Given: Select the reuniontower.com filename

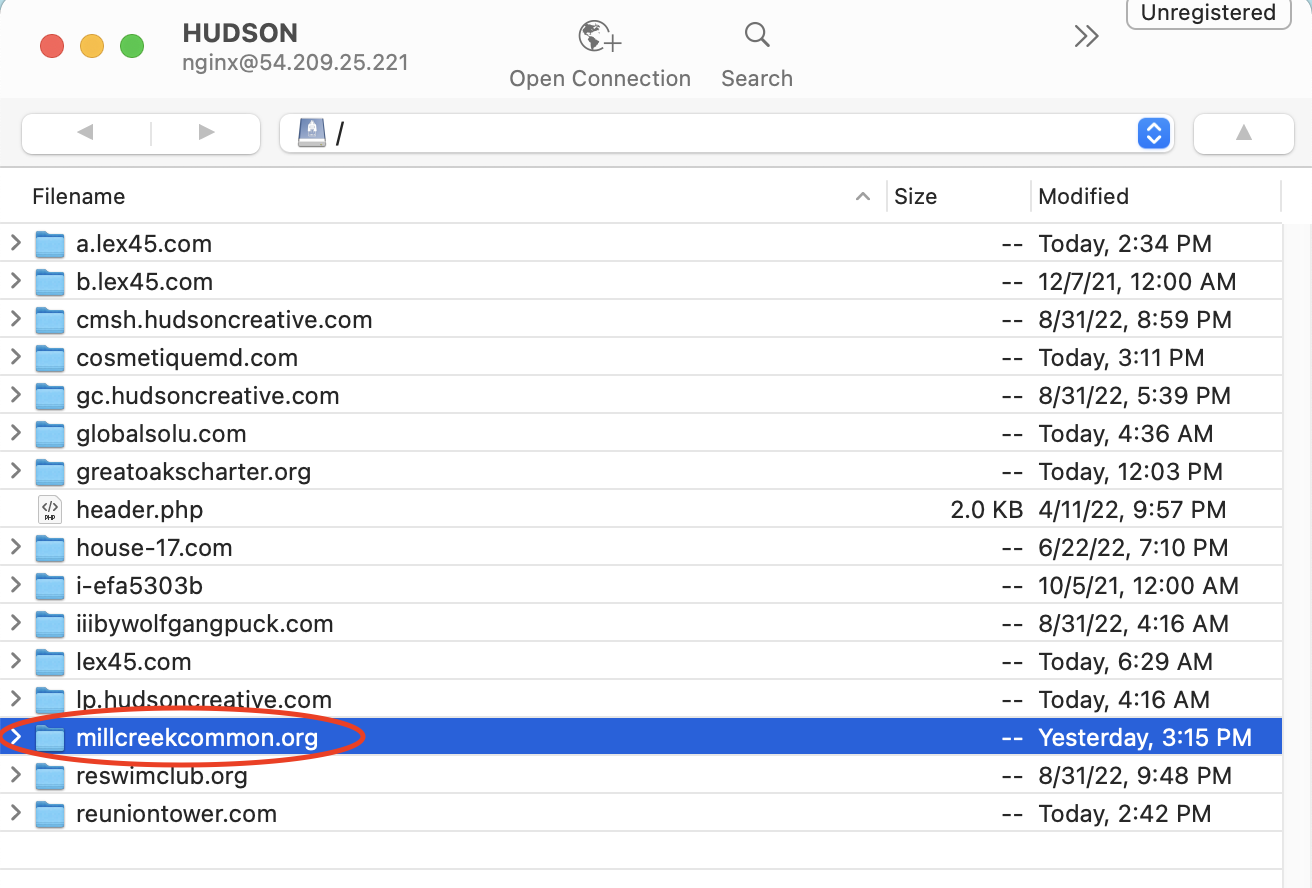Looking at the screenshot, I should tap(177, 813).
